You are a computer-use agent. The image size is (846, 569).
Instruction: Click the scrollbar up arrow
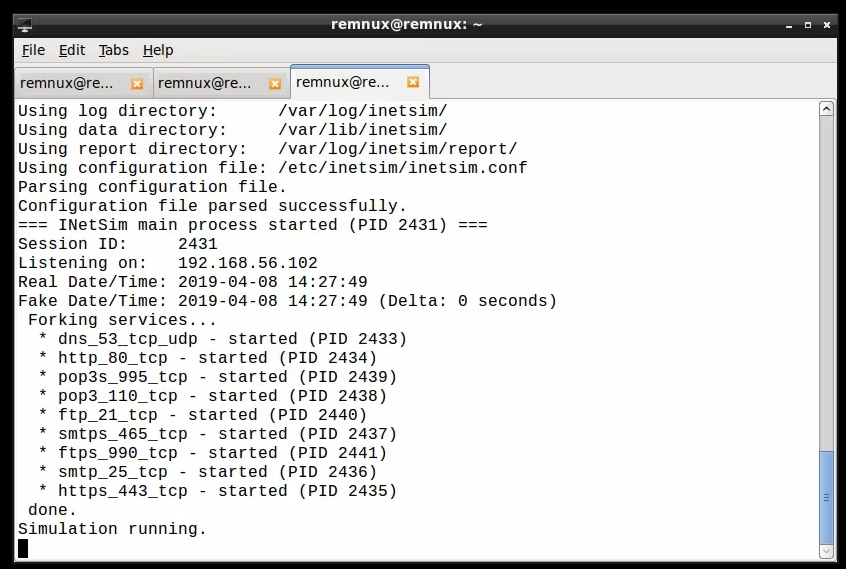(826, 109)
